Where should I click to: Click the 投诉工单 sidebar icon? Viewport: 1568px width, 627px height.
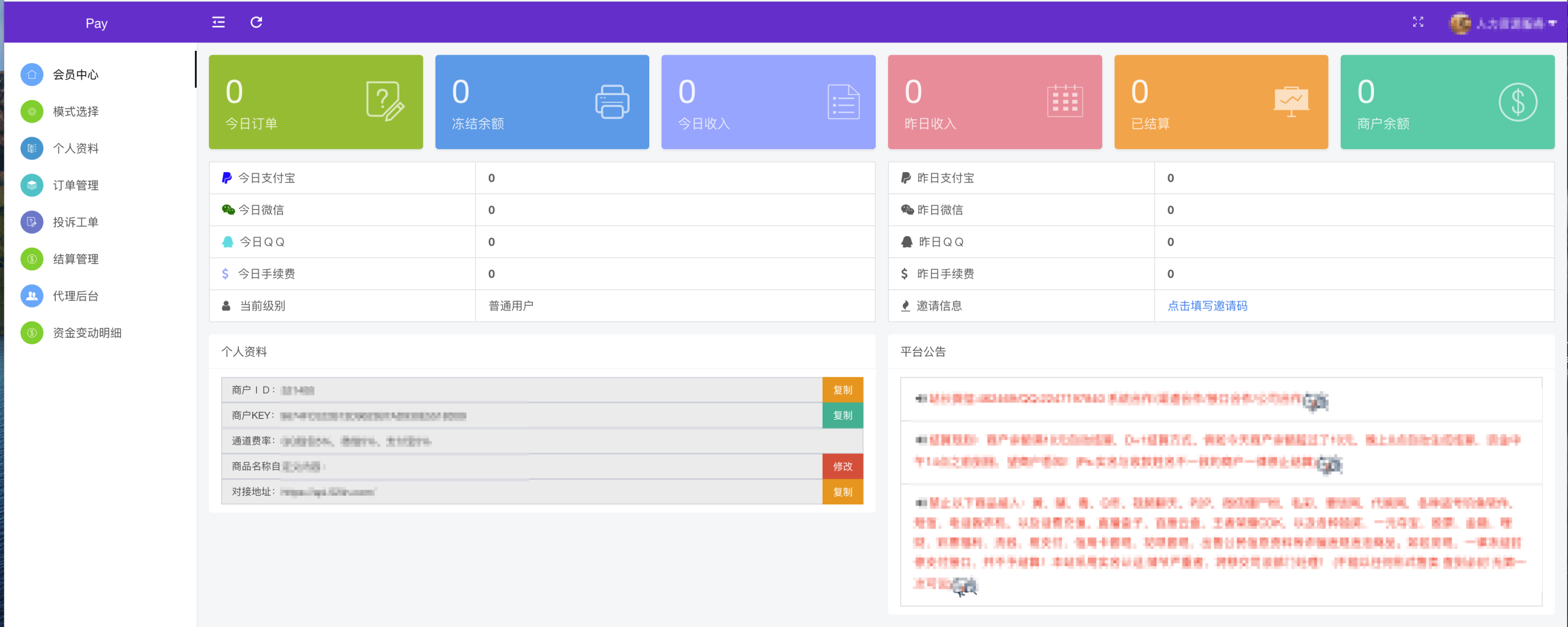[32, 222]
